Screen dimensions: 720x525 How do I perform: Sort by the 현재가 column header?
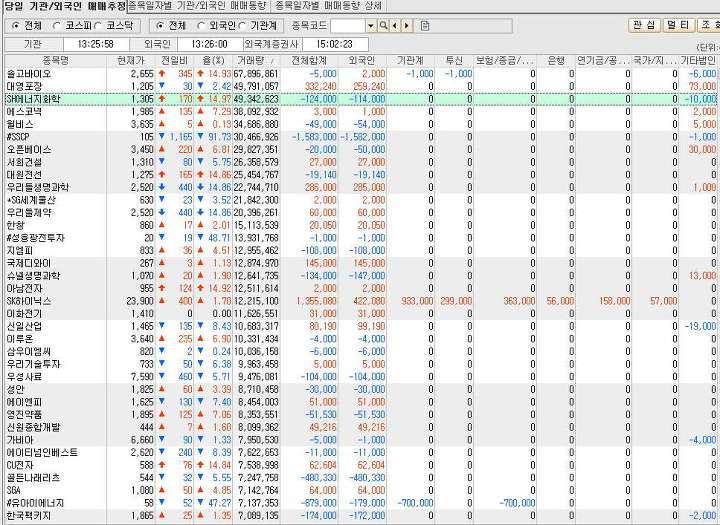[x=131, y=61]
